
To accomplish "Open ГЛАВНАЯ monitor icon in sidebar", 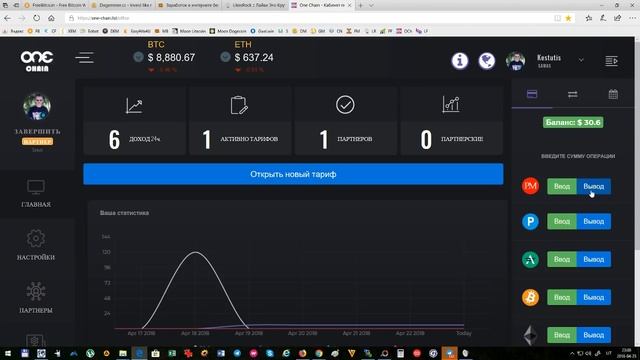I will pyautogui.click(x=36, y=187).
